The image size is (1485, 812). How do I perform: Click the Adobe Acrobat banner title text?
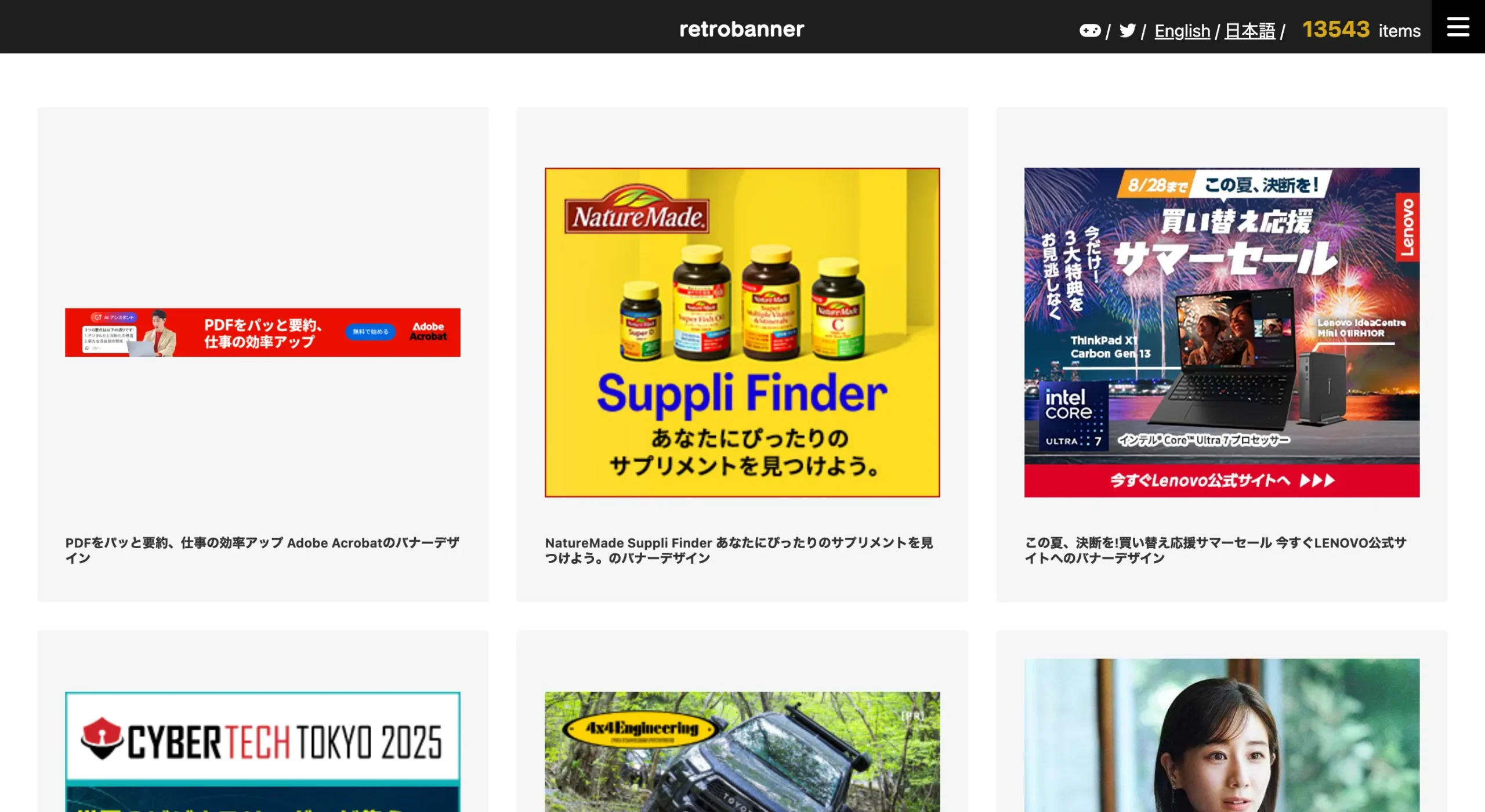pyautogui.click(x=262, y=550)
